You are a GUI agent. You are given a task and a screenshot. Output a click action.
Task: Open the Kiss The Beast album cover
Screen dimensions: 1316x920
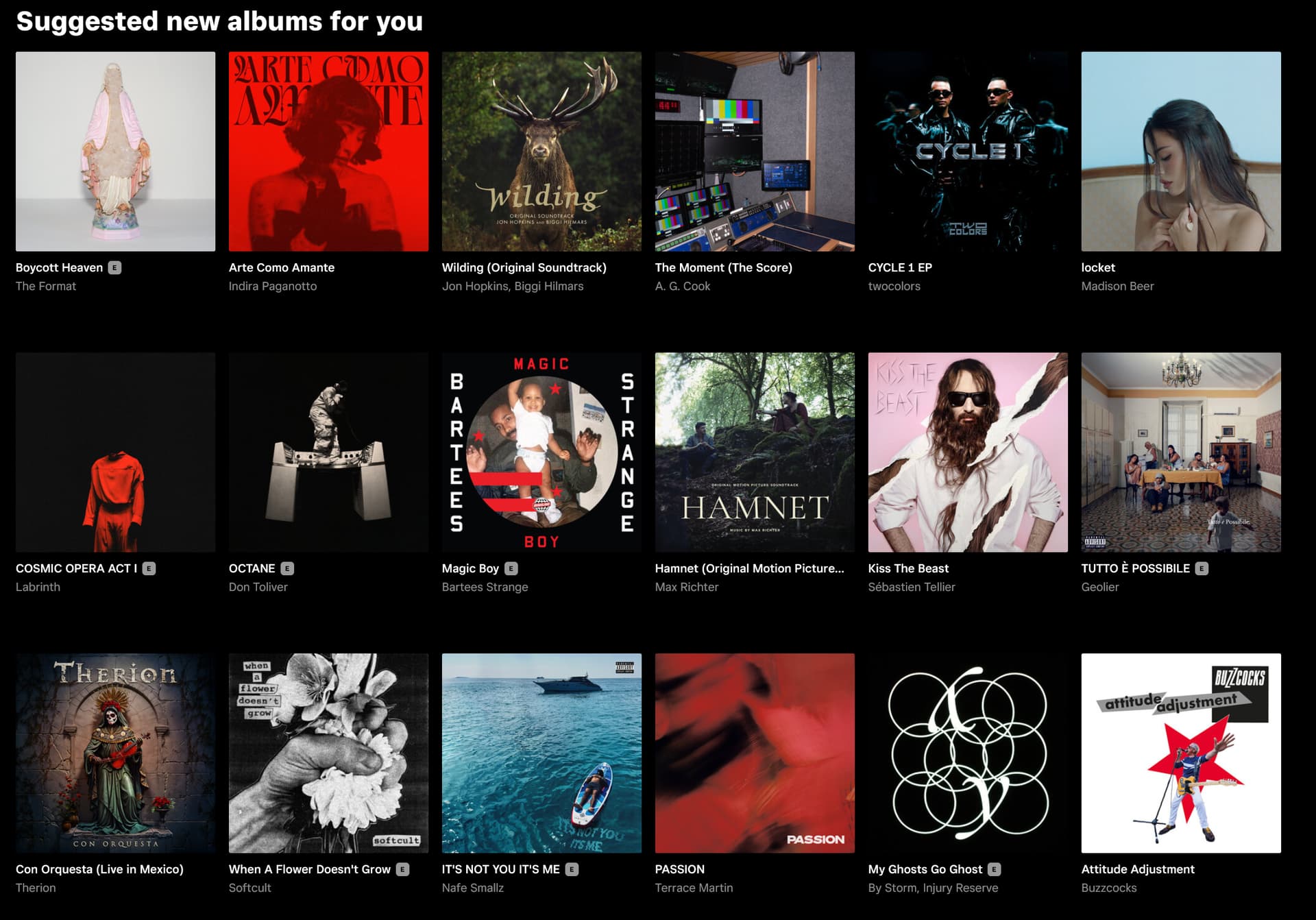(968, 452)
